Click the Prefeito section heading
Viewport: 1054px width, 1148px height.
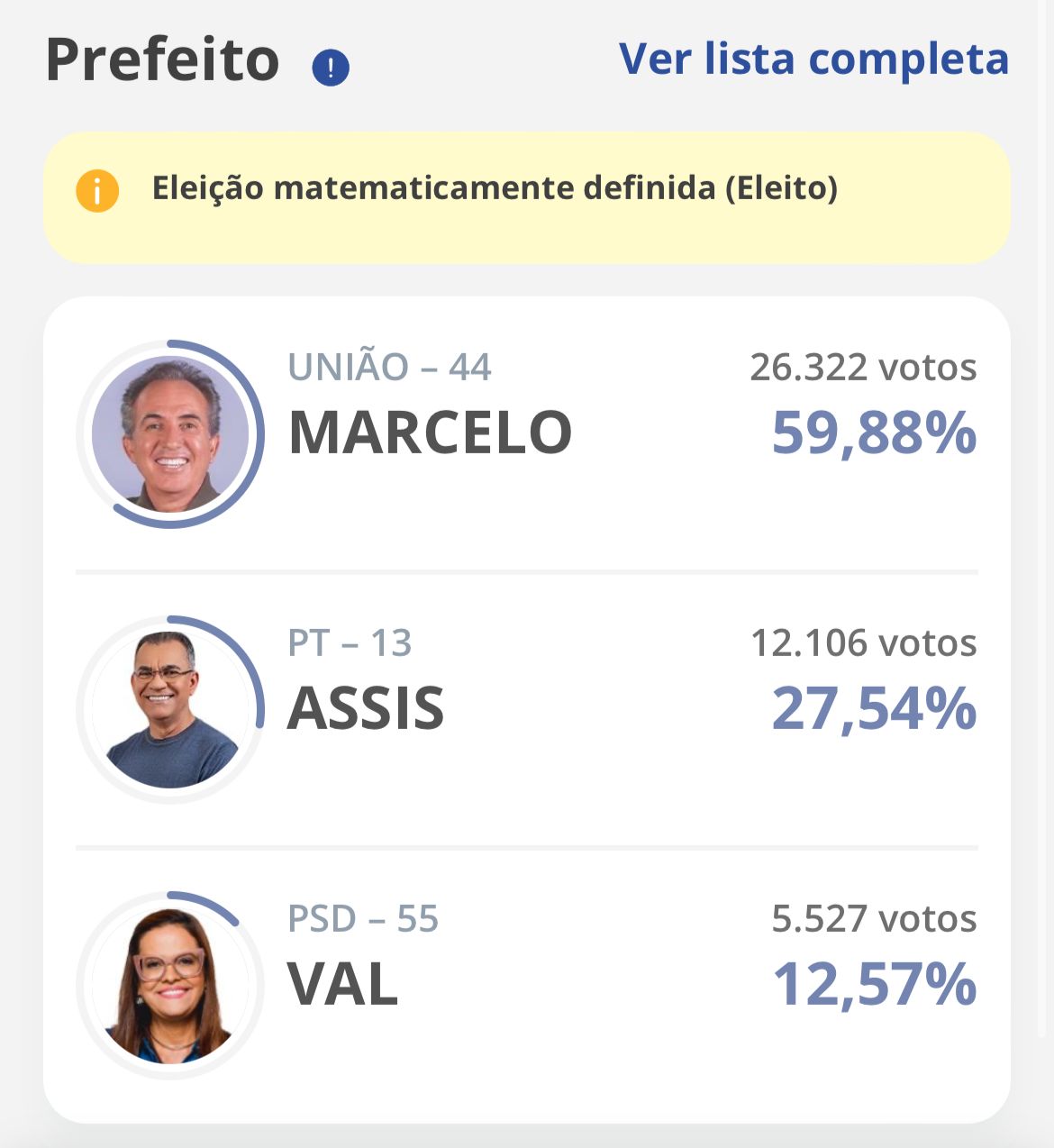coord(163,60)
